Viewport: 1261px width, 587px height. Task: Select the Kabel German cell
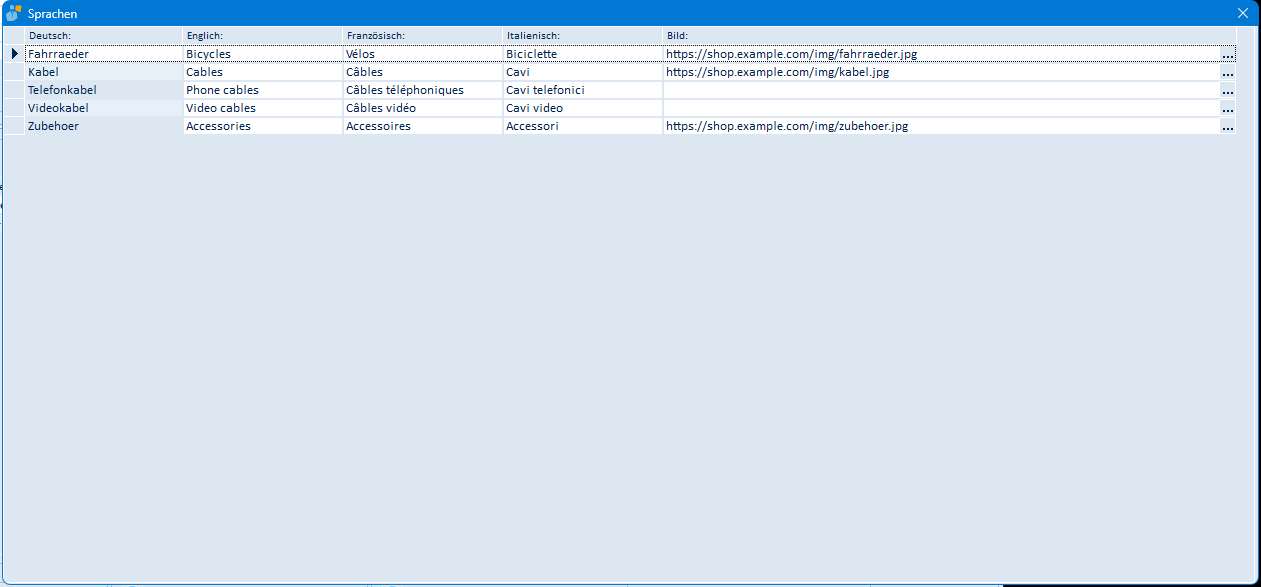coord(104,72)
